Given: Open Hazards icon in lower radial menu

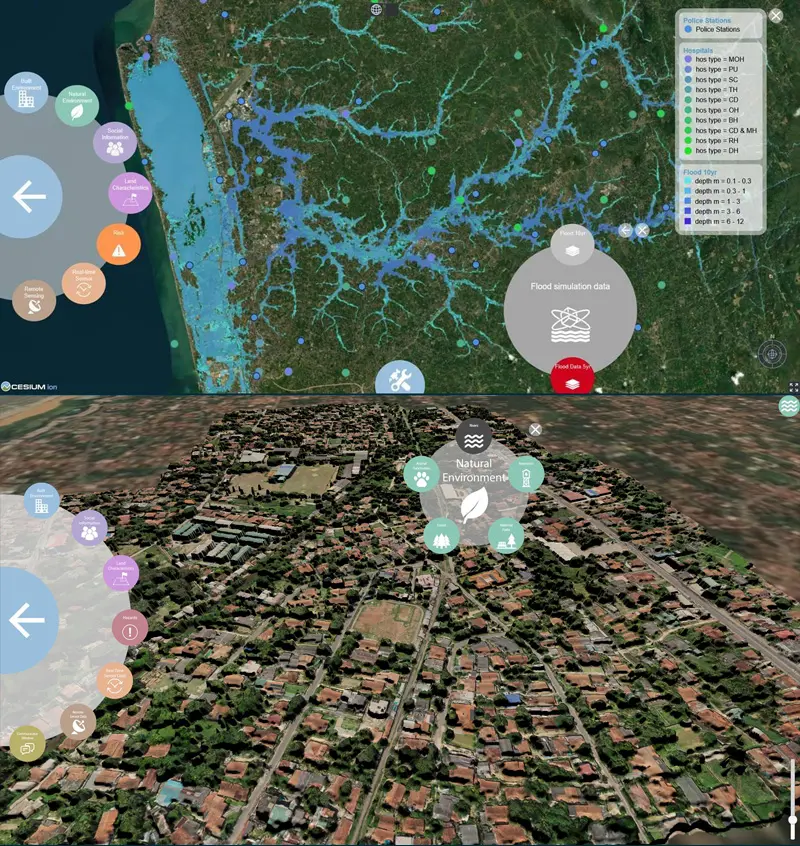Looking at the screenshot, I should pyautogui.click(x=130, y=628).
